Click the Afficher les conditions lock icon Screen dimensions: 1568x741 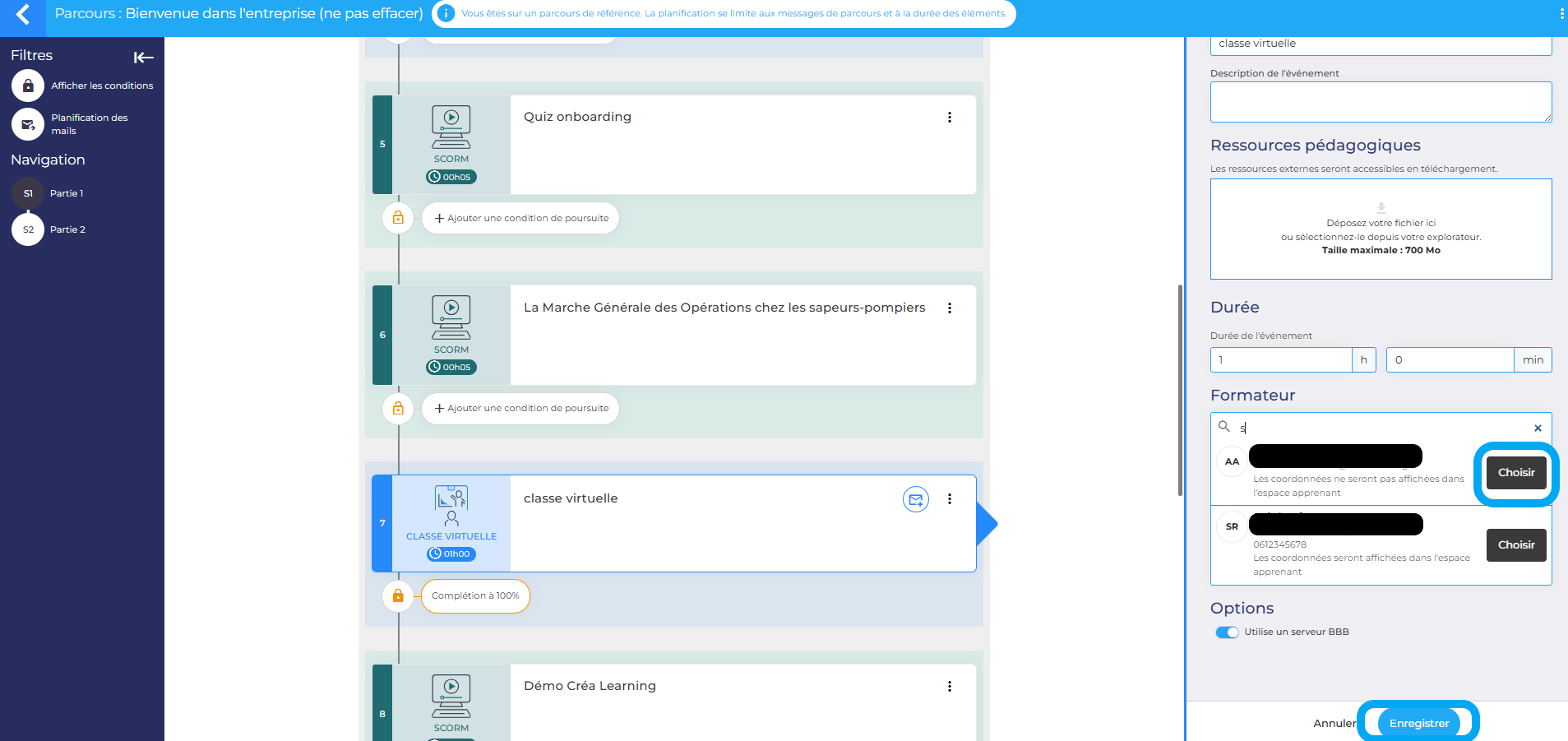click(28, 86)
